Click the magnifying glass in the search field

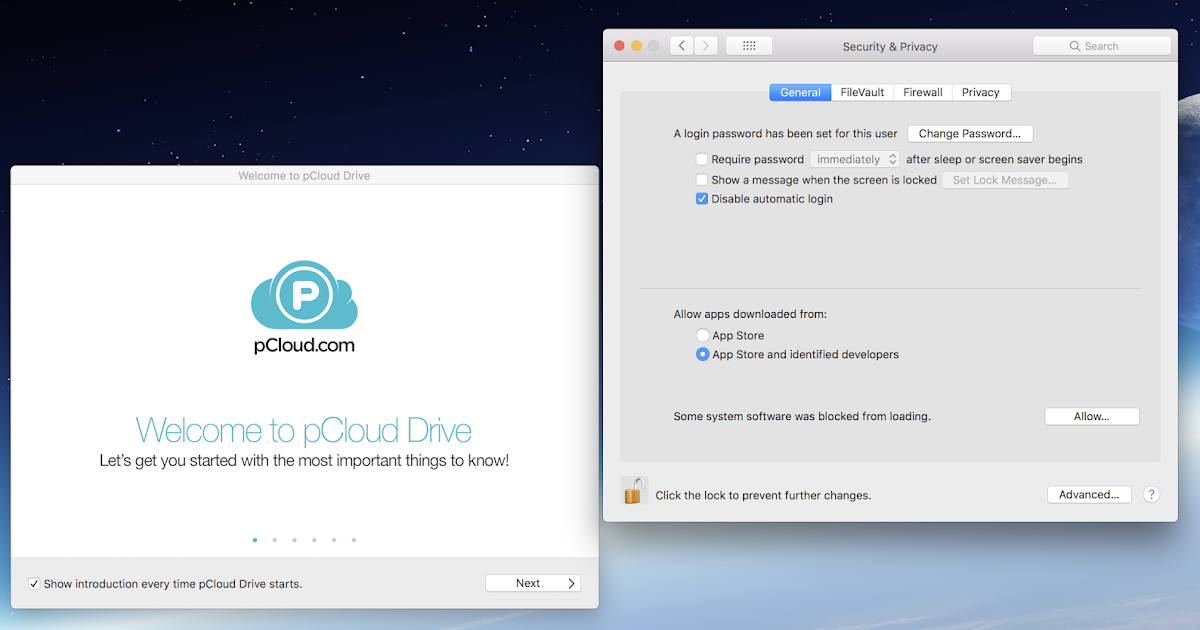coord(1074,45)
